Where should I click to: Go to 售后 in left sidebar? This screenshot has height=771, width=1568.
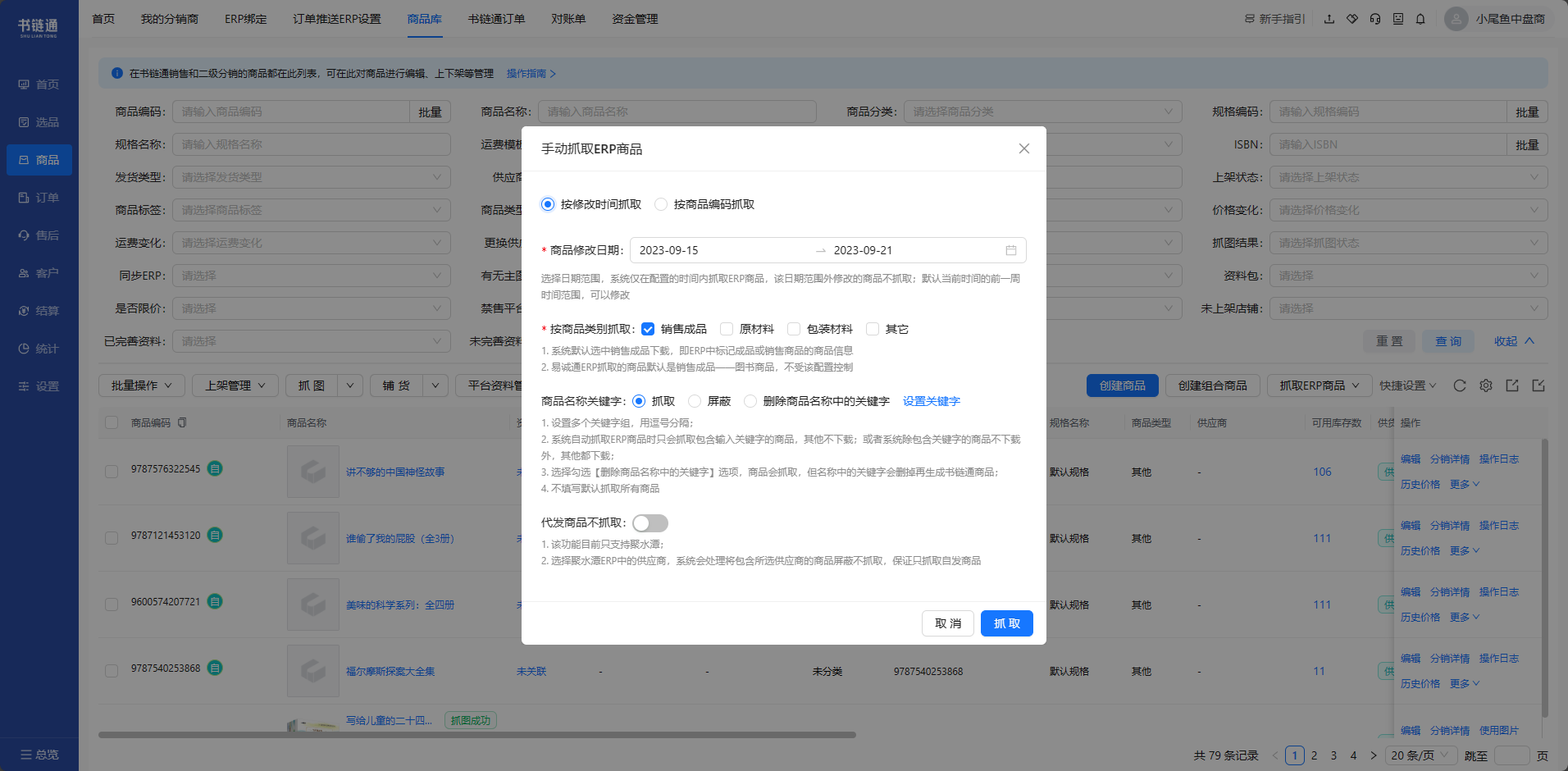[39, 235]
